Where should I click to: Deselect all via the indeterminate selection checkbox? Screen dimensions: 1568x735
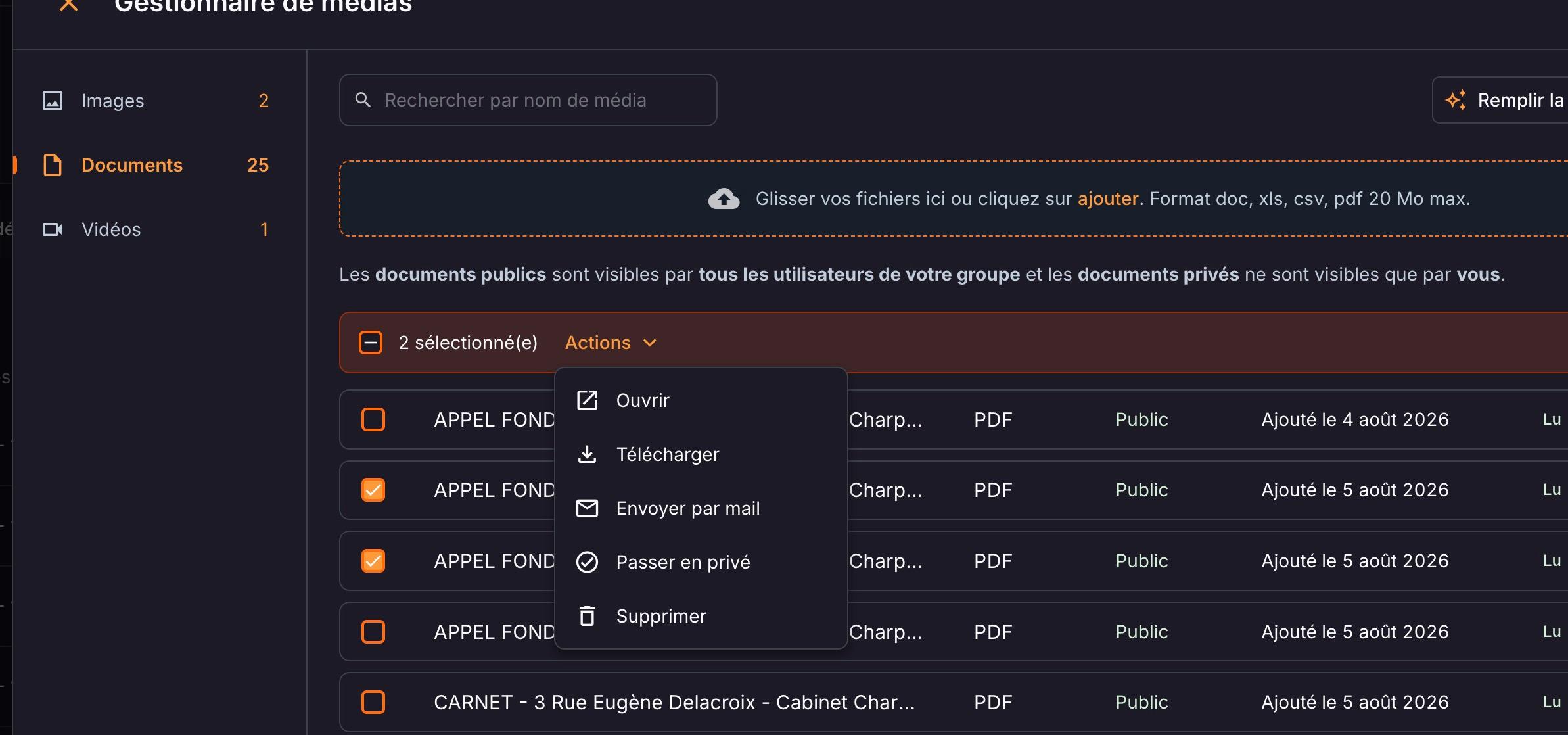371,343
